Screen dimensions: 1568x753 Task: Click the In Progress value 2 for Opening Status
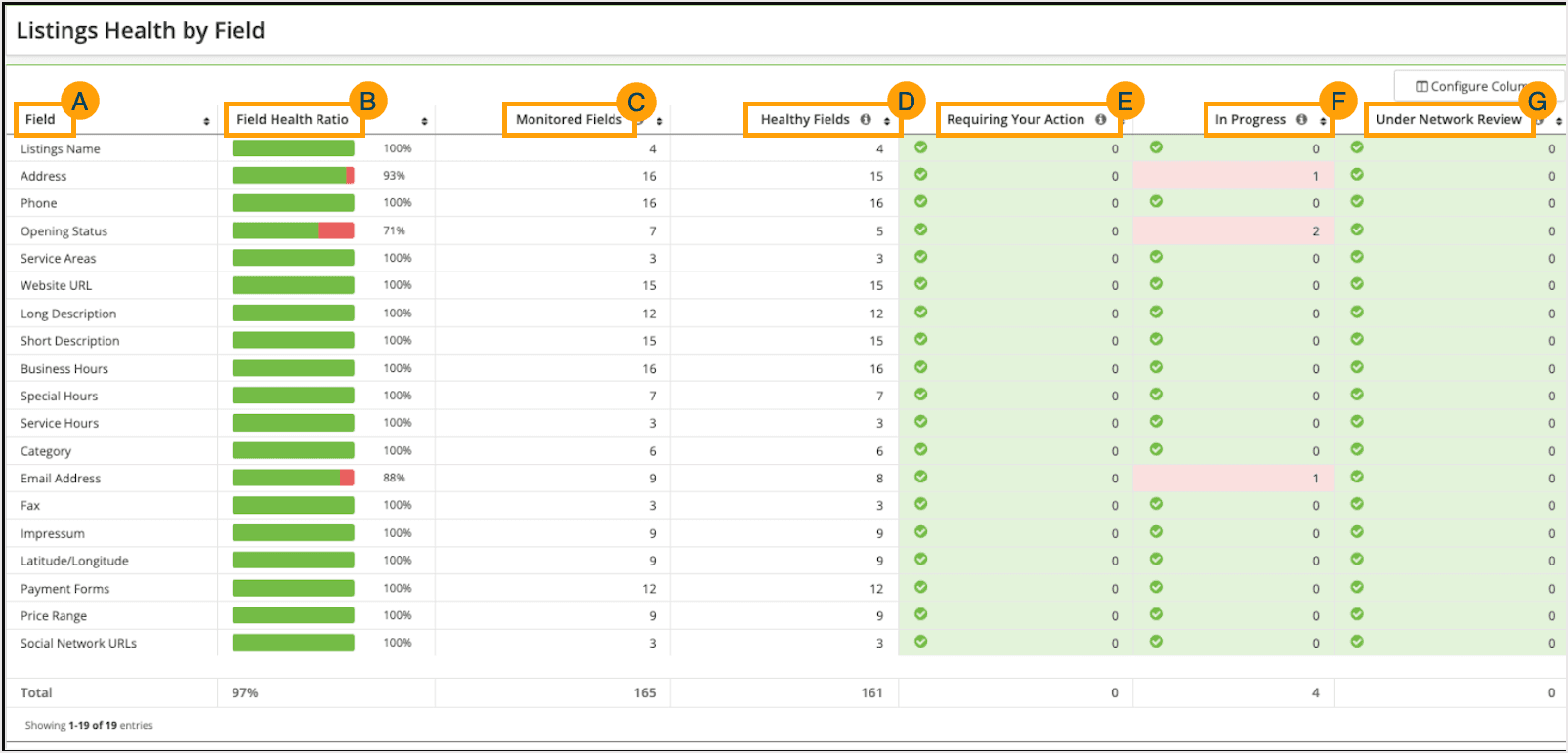[x=1315, y=231]
